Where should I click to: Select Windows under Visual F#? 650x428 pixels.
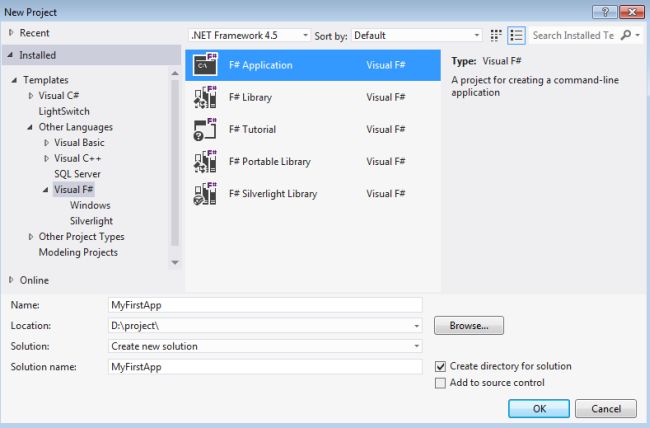(x=90, y=205)
